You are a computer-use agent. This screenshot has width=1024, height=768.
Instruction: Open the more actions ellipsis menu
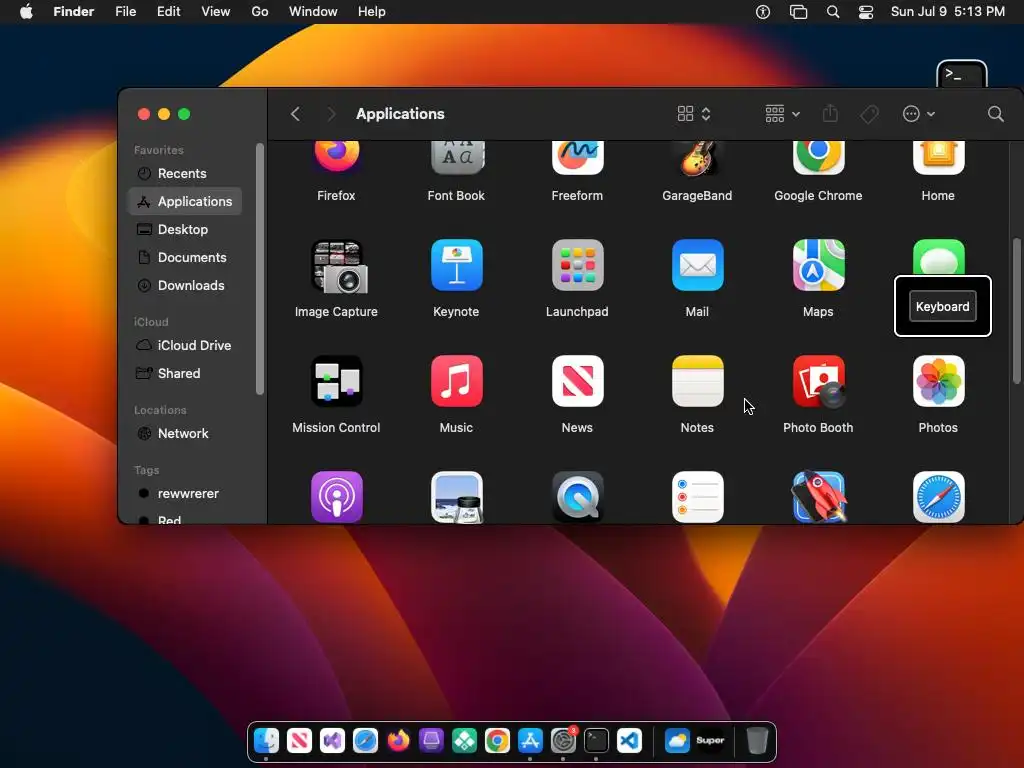pyautogui.click(x=918, y=114)
